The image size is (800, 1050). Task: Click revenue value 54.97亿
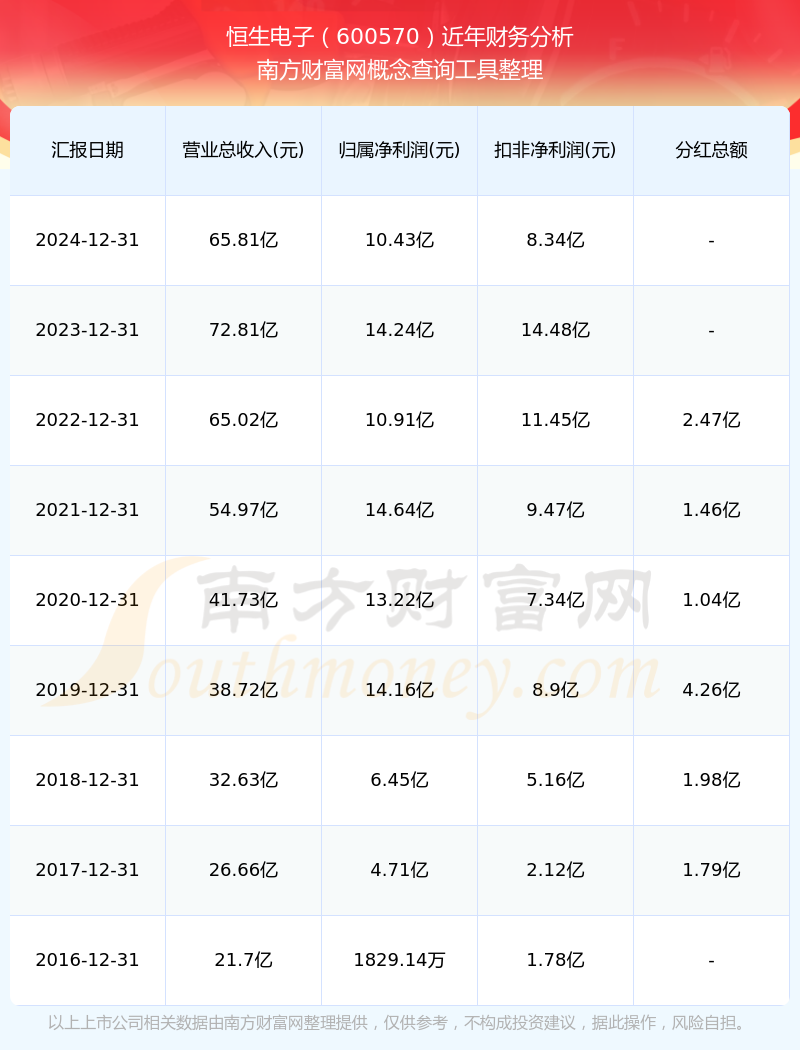pos(244,510)
